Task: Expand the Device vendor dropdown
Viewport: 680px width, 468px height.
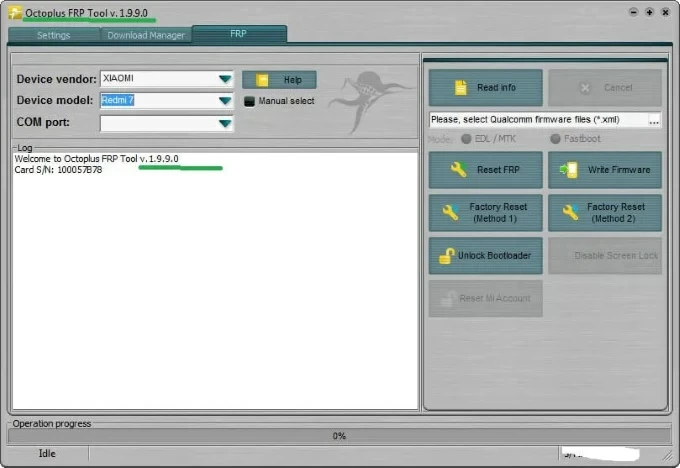Action: (225, 79)
